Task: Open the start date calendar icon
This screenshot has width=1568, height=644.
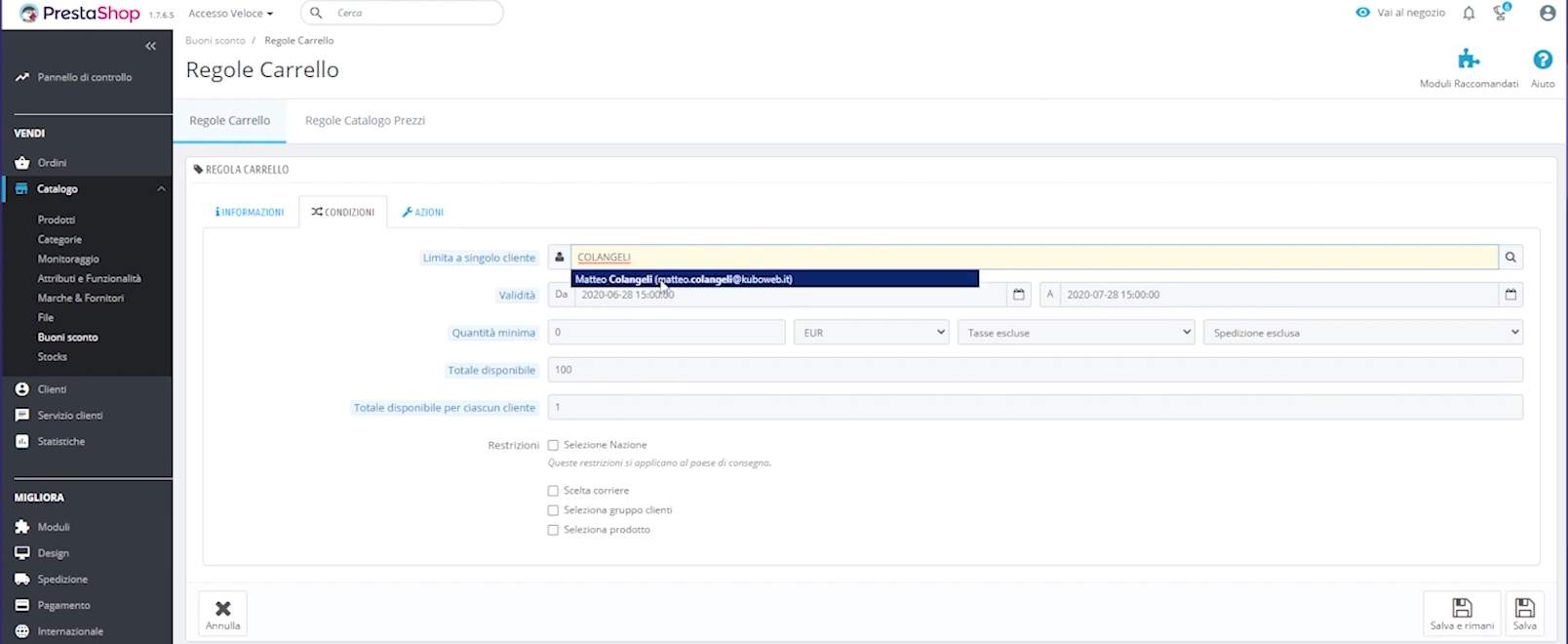Action: [x=1019, y=295]
